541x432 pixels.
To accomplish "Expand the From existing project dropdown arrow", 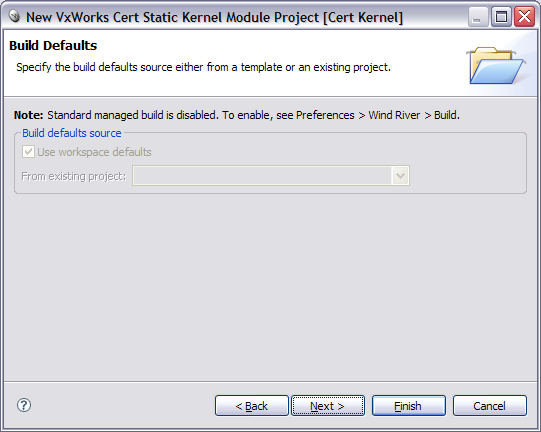I will tap(400, 176).
